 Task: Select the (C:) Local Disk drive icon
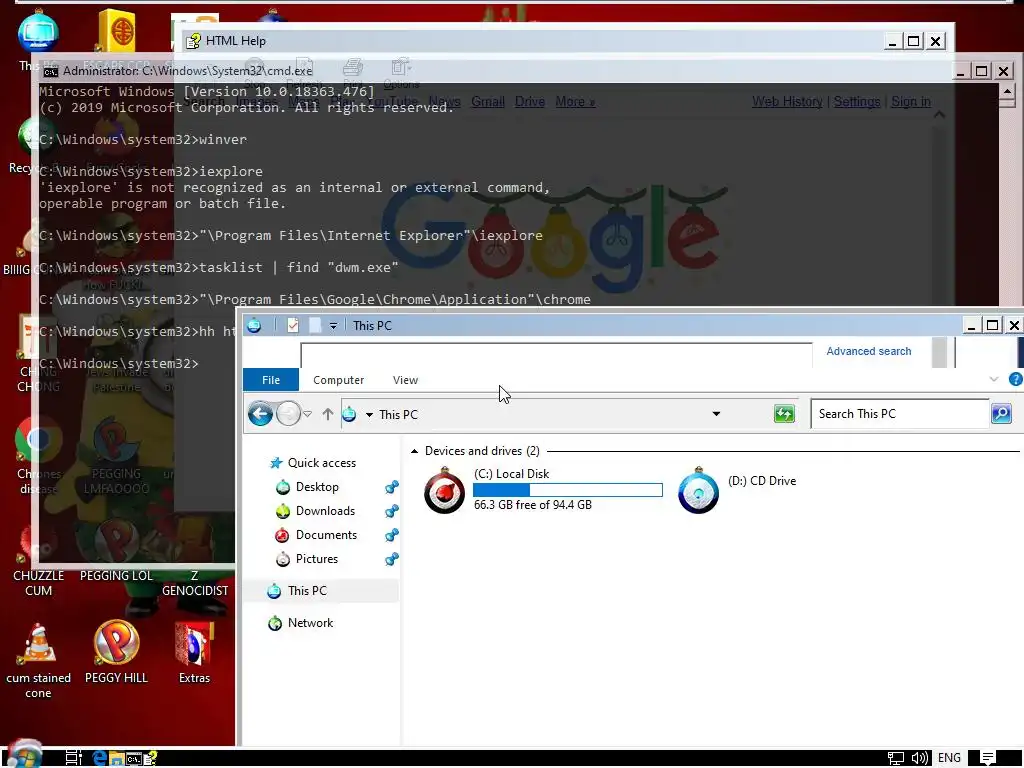(x=444, y=490)
